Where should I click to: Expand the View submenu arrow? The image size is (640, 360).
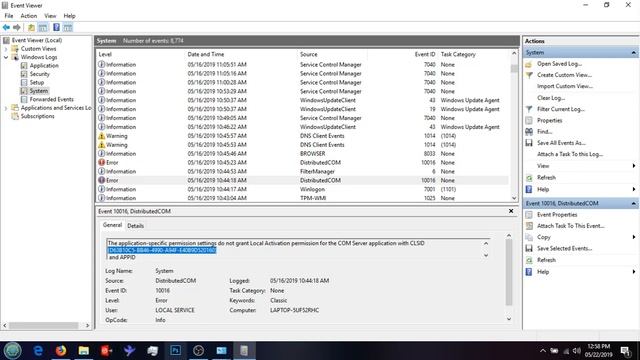tap(633, 166)
